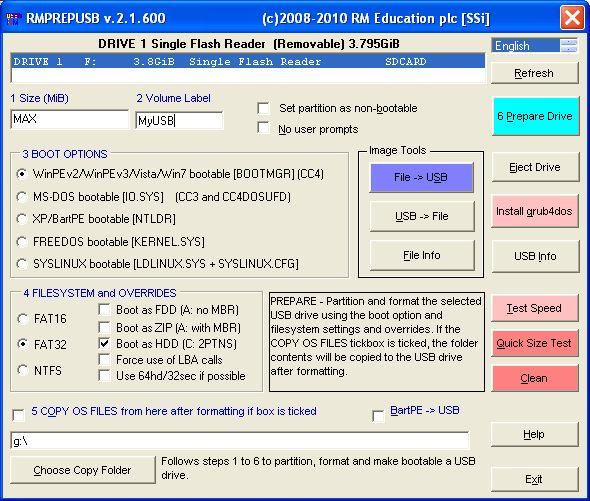Image resolution: width=590 pixels, height=501 pixels.
Task: Choose SYSLINUX bootable radio option
Action: (x=22, y=264)
